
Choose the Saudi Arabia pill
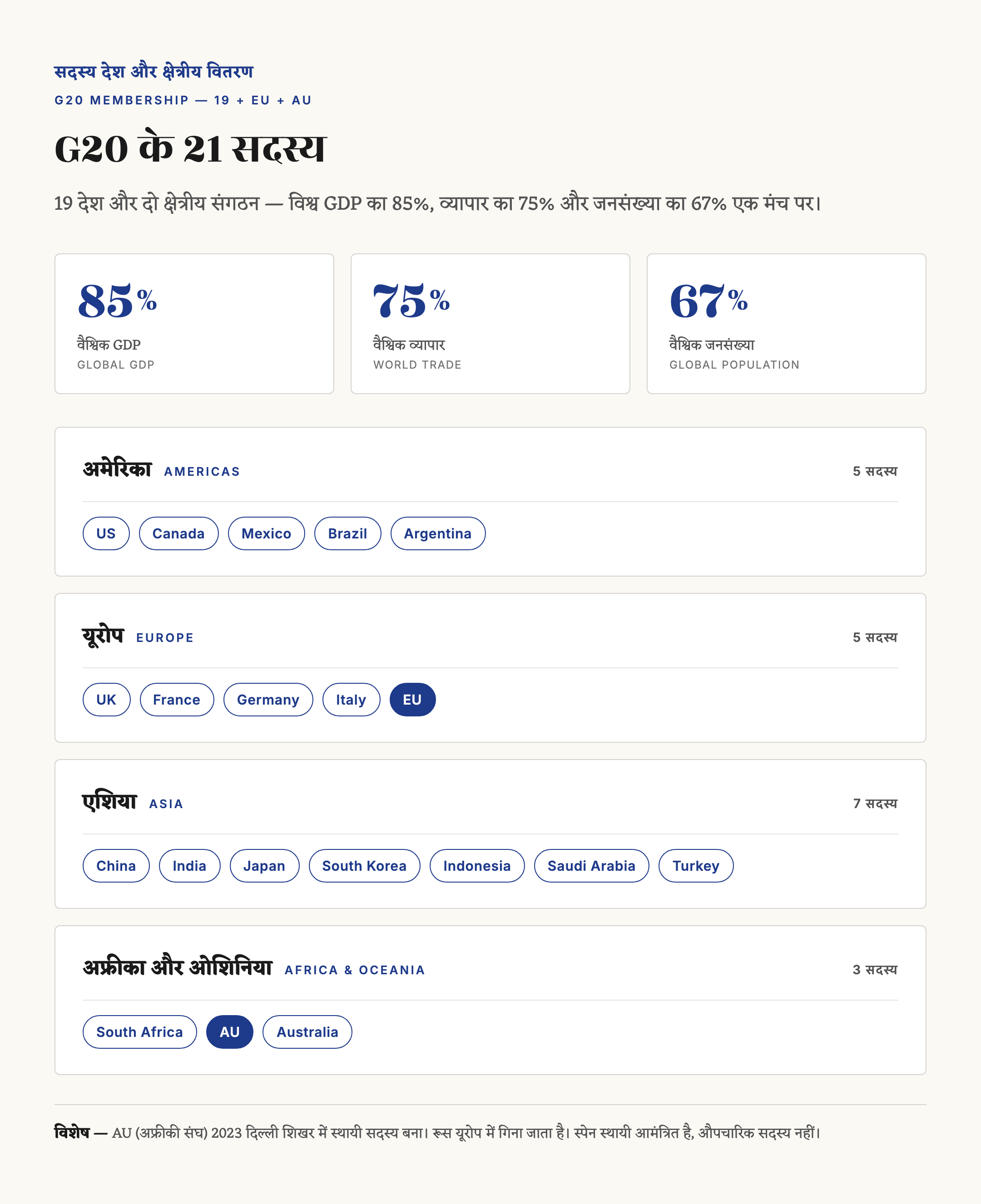(592, 865)
